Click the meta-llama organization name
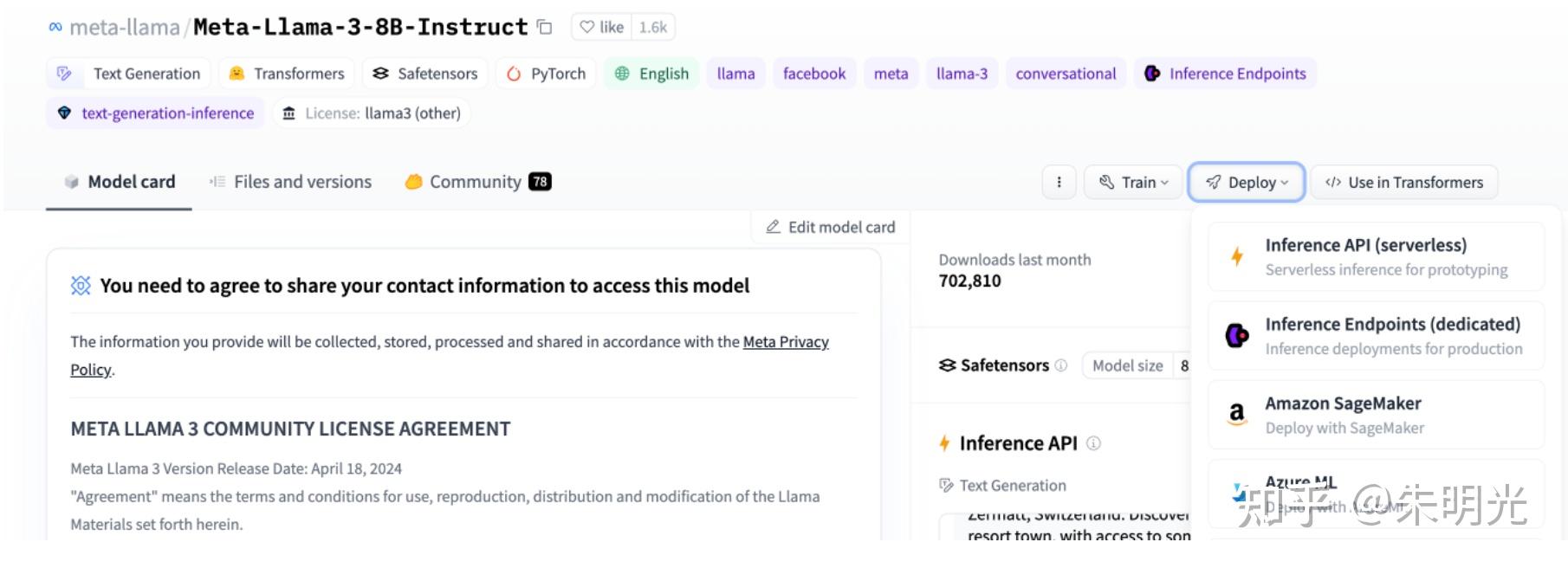The height and width of the screenshot is (568, 1568). tap(124, 28)
